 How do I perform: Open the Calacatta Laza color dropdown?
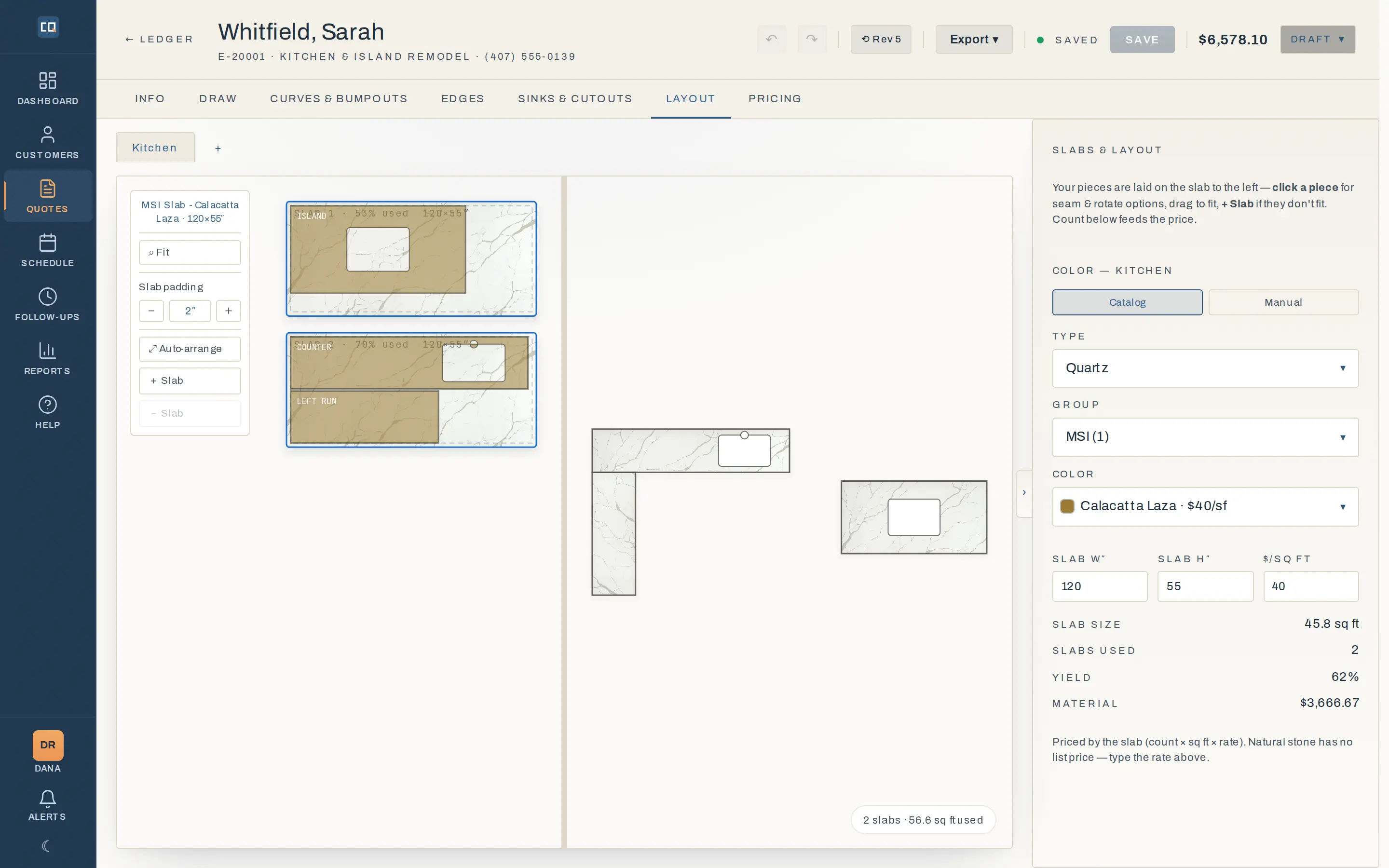(x=1205, y=506)
